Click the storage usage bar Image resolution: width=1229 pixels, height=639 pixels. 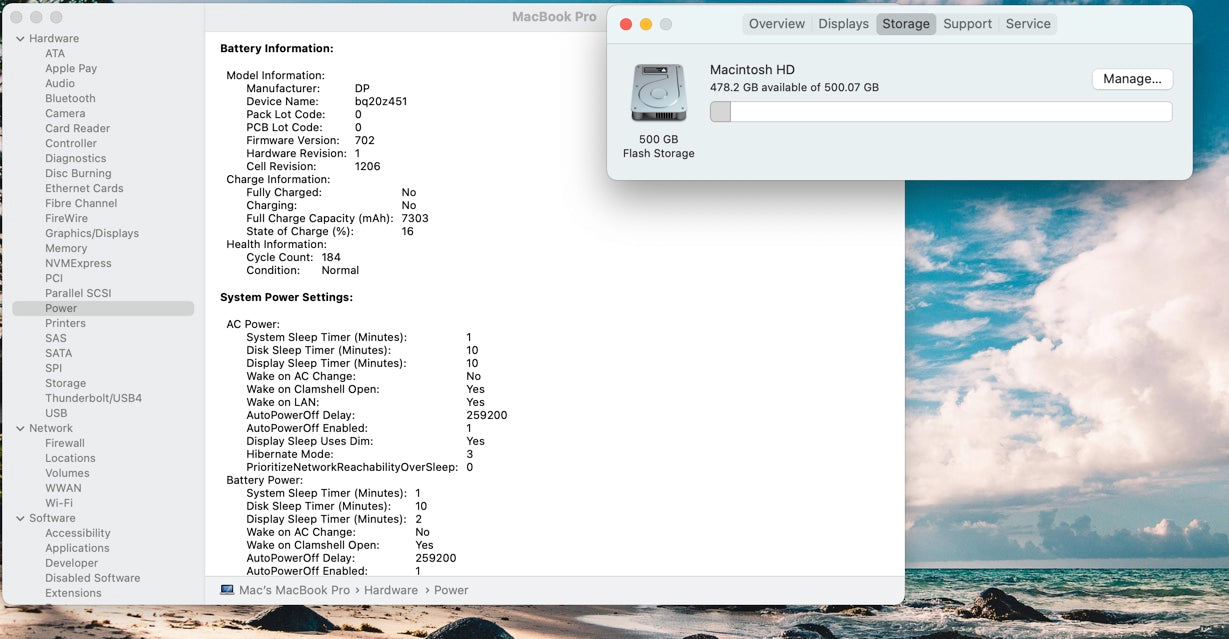(x=940, y=112)
